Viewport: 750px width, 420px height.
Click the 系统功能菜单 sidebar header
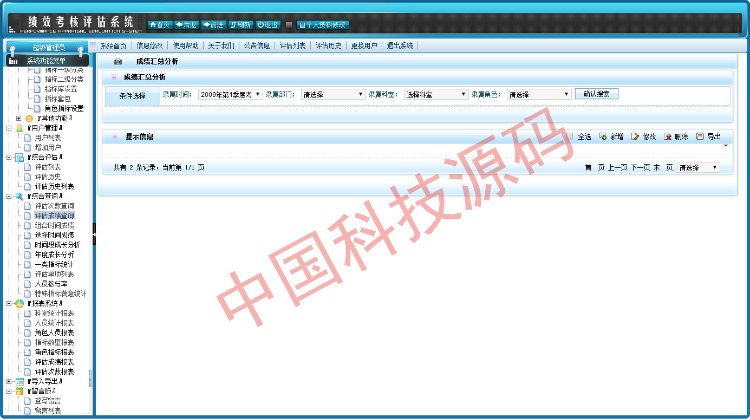[x=47, y=61]
